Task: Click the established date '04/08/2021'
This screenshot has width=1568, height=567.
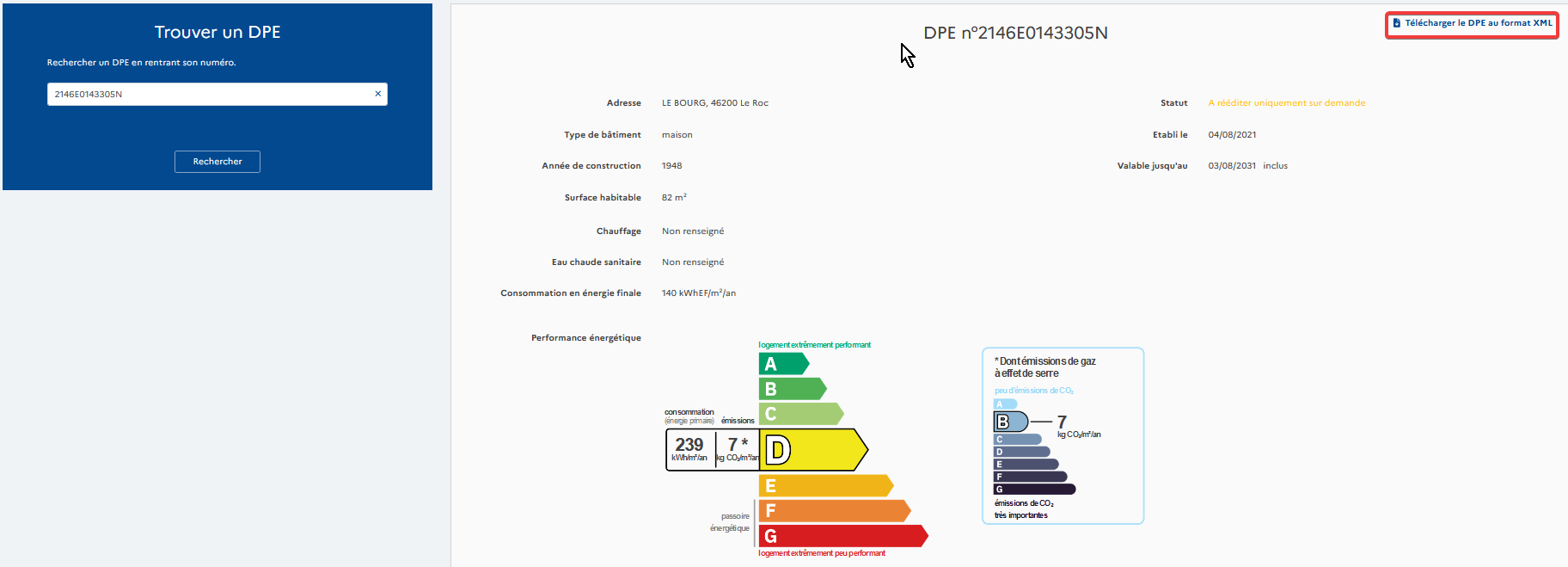Action: pyautogui.click(x=1232, y=135)
